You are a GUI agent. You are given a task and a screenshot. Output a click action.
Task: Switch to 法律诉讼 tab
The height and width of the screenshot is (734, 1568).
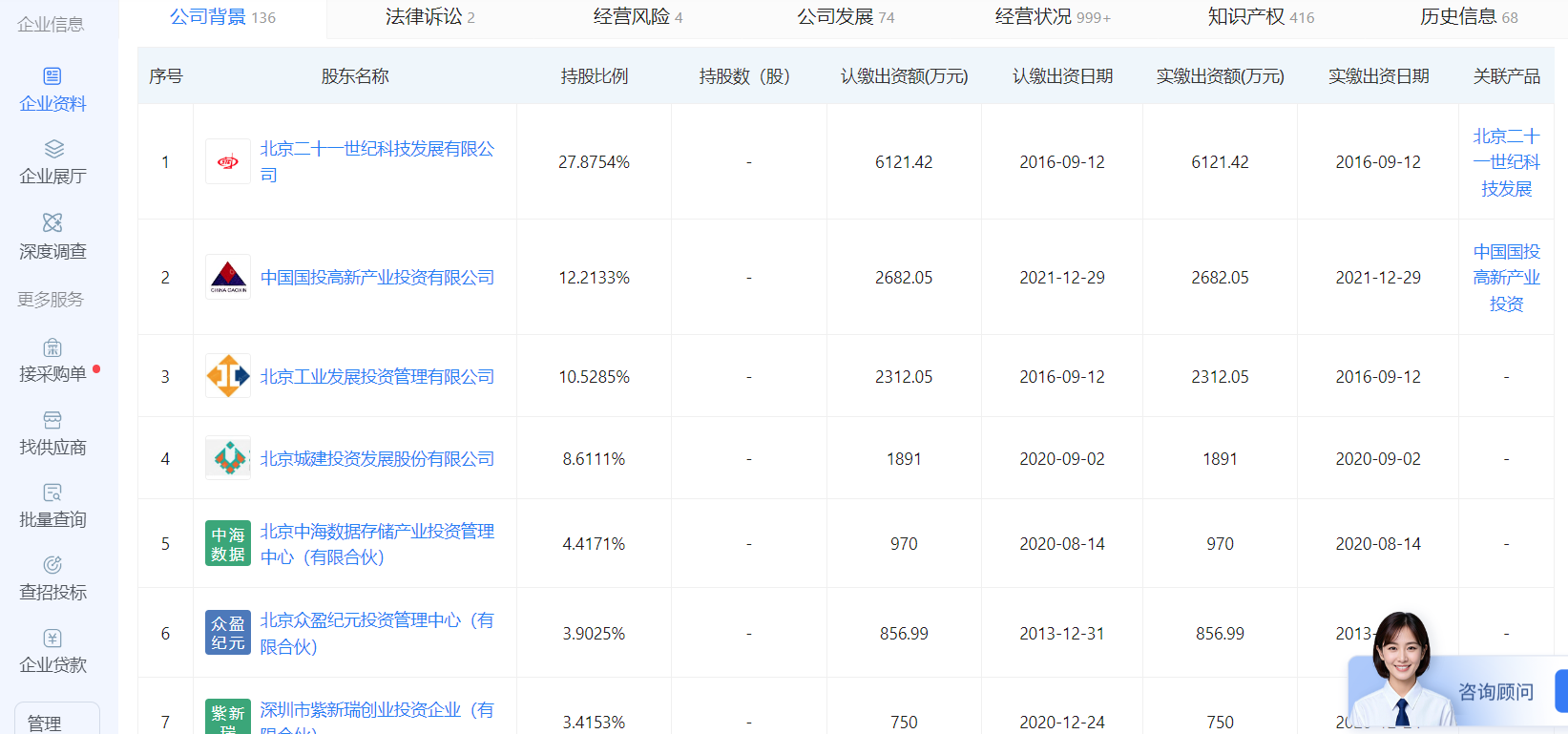(429, 16)
